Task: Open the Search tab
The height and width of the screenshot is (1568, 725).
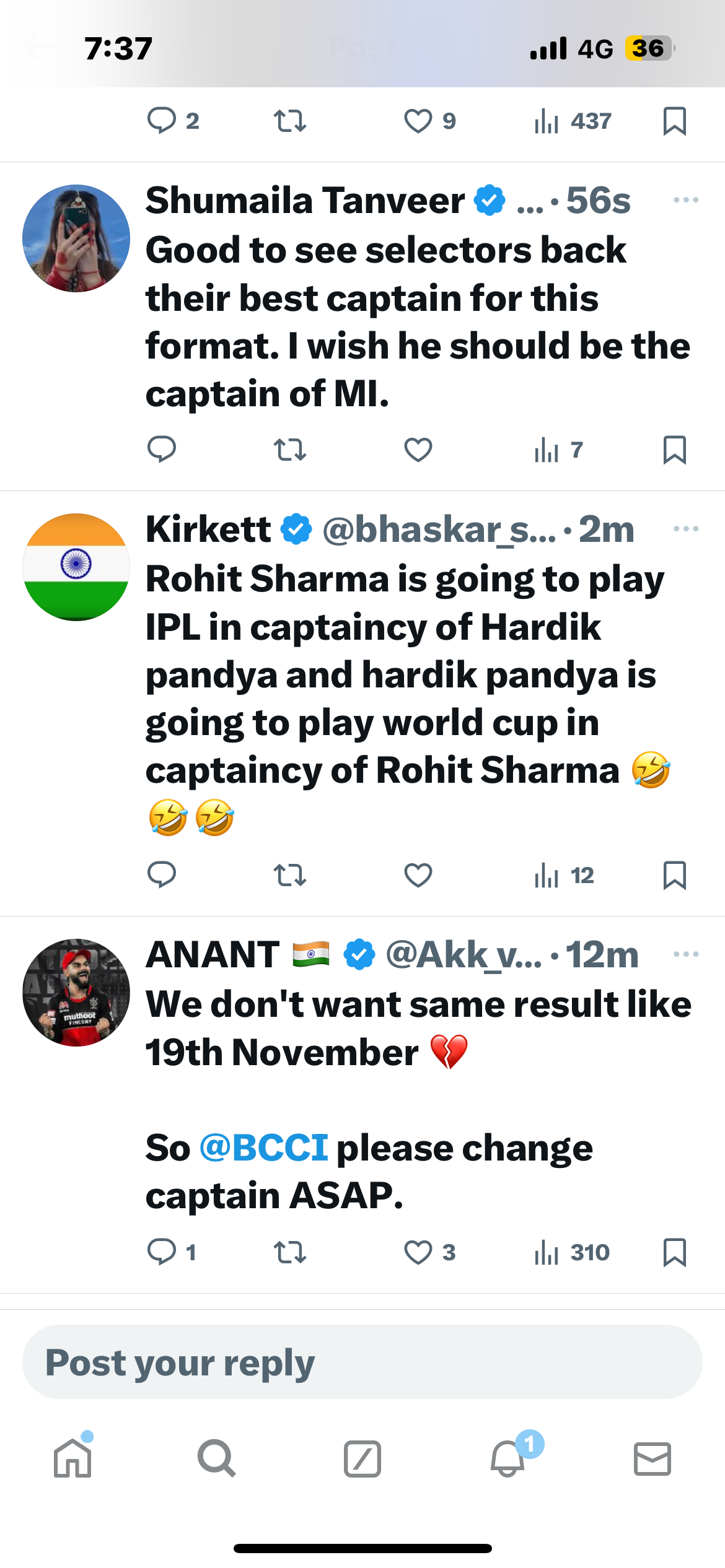Action: (216, 1458)
